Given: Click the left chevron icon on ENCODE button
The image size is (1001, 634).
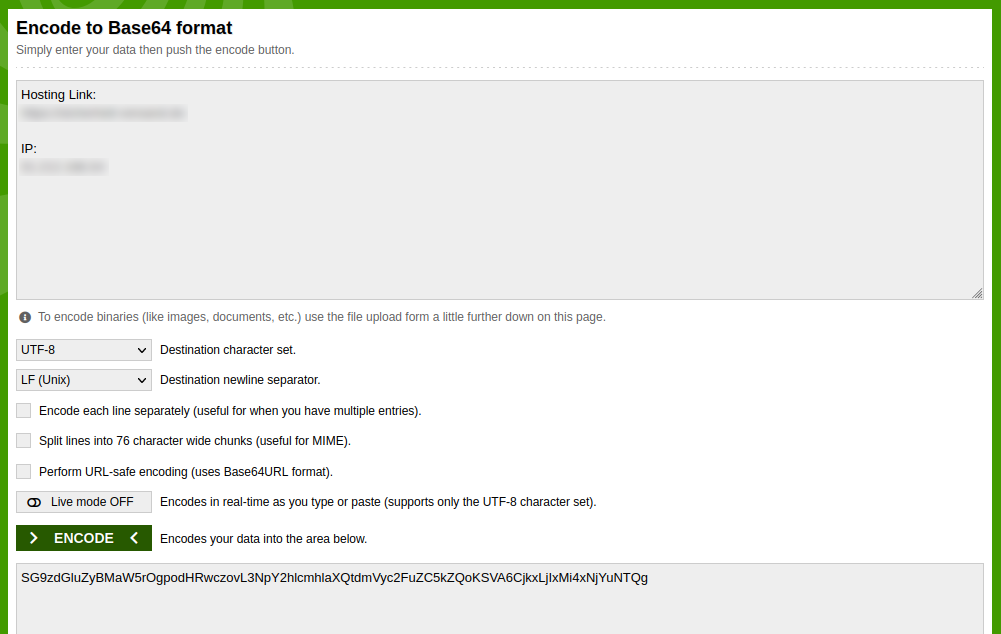Looking at the screenshot, I should [x=134, y=538].
